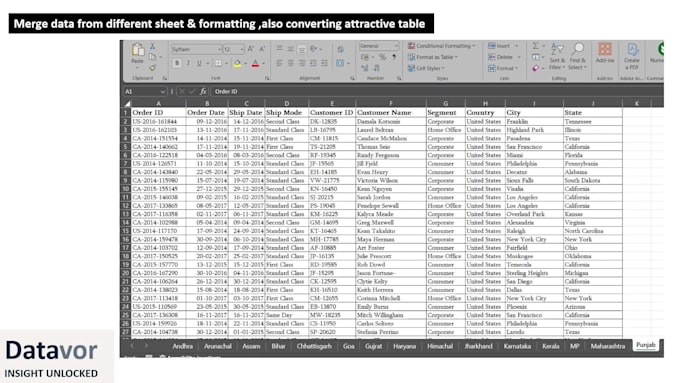Click the Decrease Decimal icon

coord(376,68)
